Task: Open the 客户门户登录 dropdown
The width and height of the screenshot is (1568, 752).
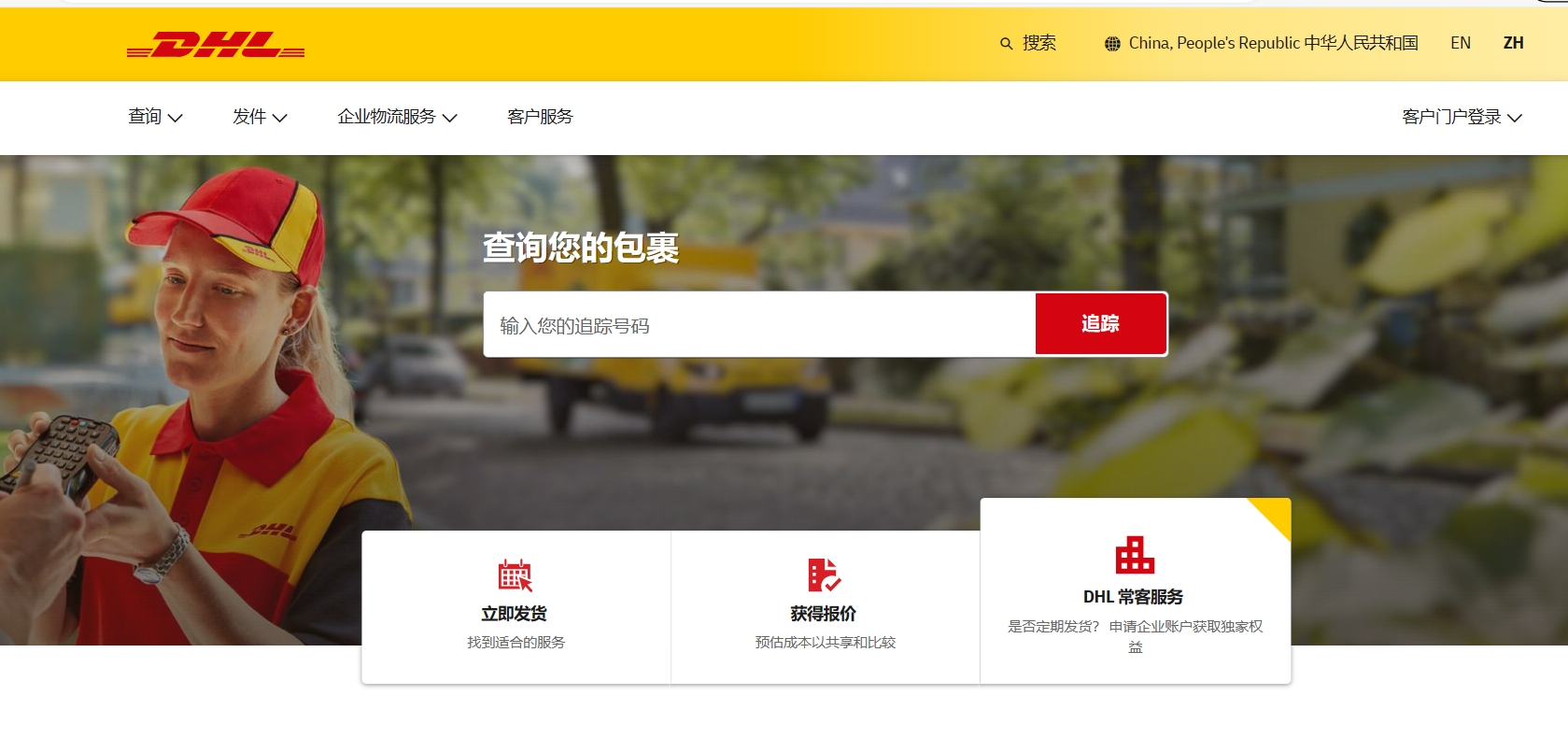Action: point(1462,117)
